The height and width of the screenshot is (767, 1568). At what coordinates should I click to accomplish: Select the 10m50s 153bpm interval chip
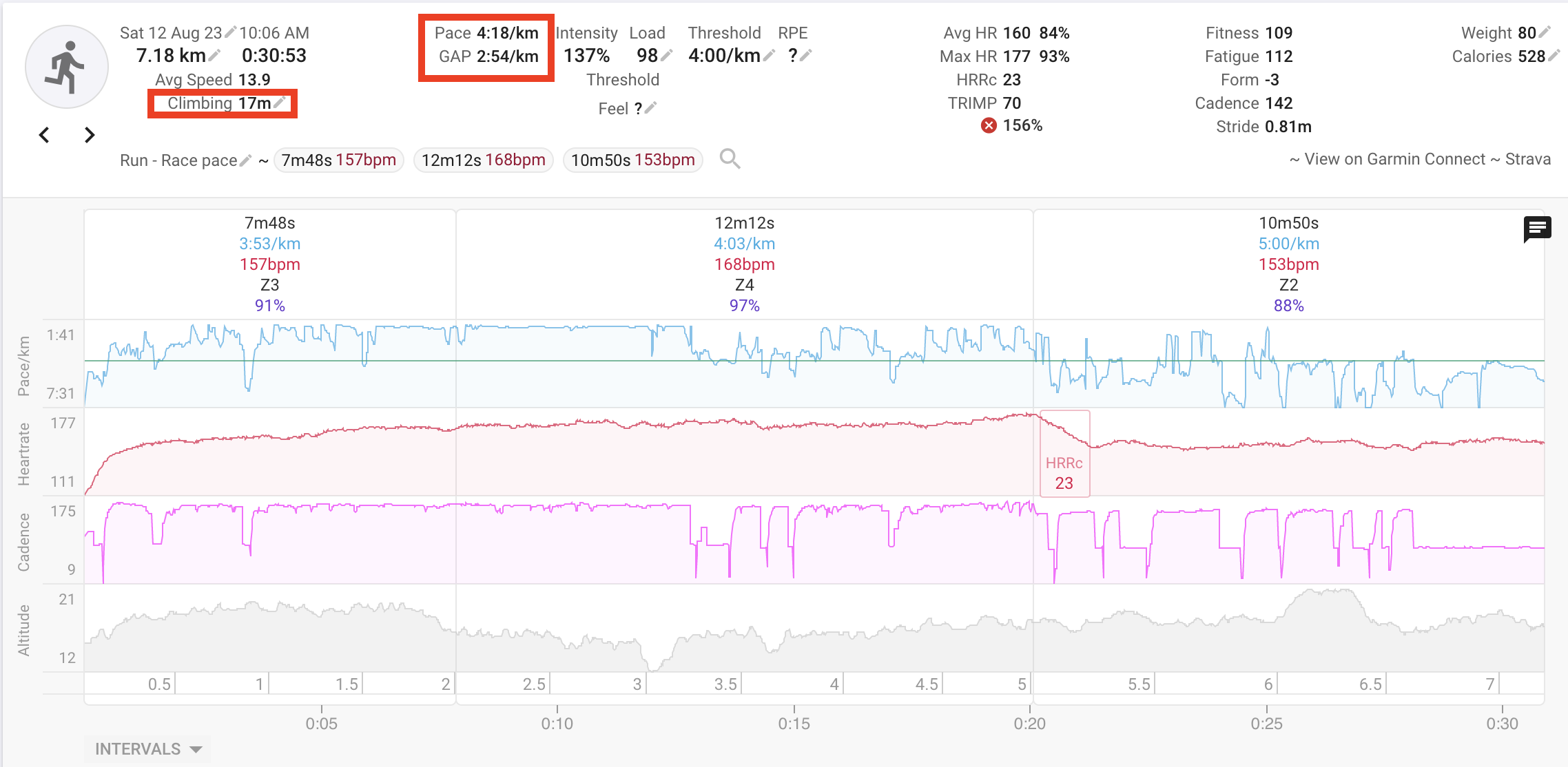633,160
